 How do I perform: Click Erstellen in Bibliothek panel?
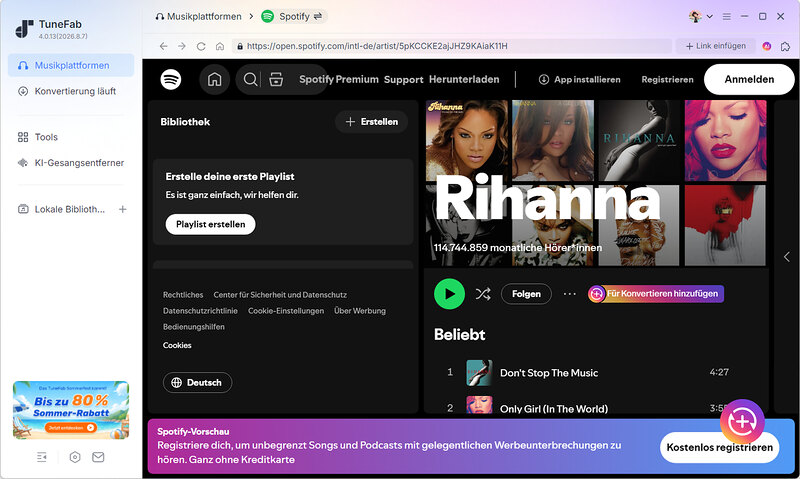coord(371,122)
